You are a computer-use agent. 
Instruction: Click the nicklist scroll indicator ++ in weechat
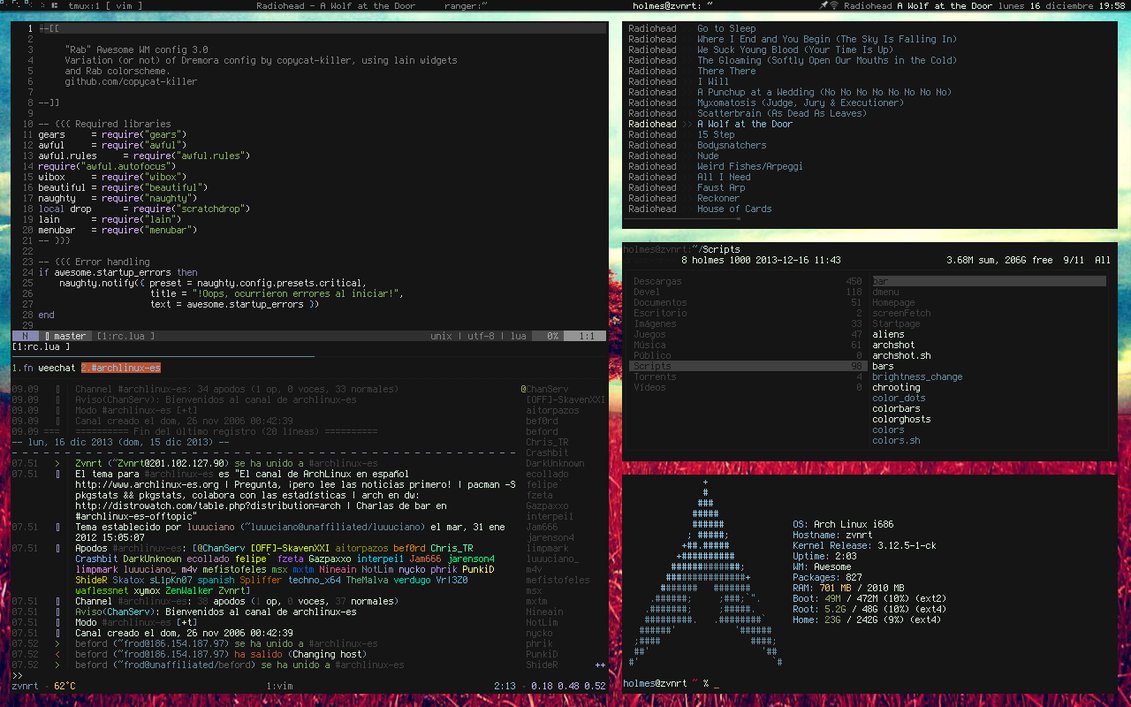click(x=600, y=665)
